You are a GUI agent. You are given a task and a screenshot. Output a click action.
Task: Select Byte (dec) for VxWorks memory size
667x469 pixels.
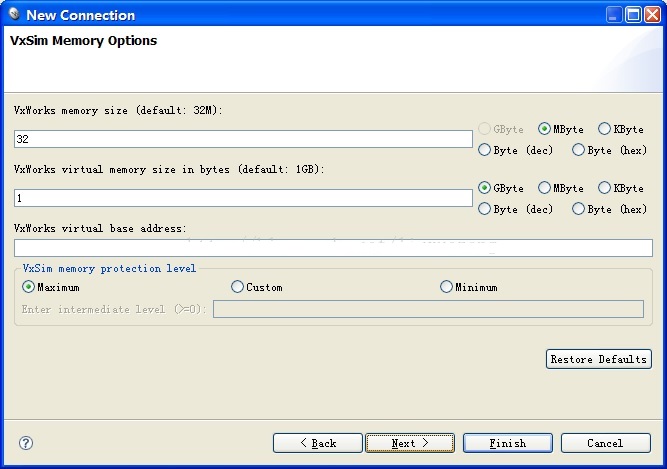pyautogui.click(x=515, y=150)
